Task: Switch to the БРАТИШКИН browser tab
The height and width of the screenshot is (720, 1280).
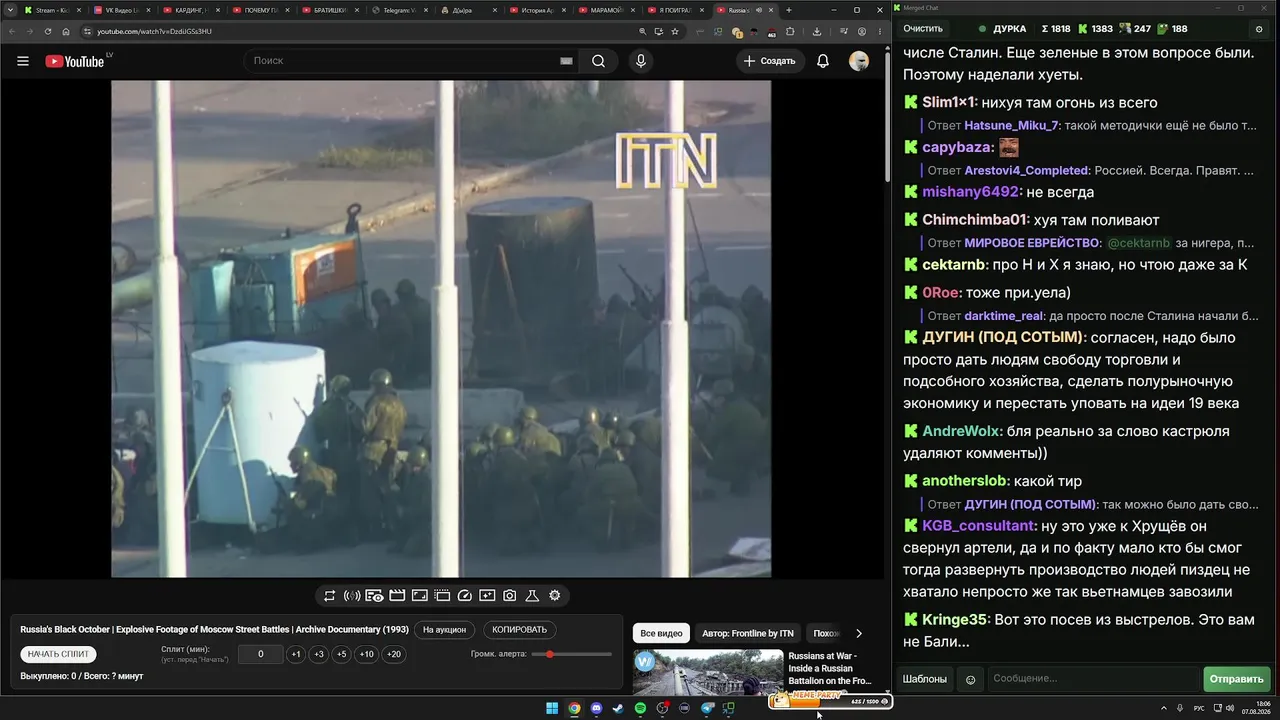Action: pyautogui.click(x=329, y=10)
